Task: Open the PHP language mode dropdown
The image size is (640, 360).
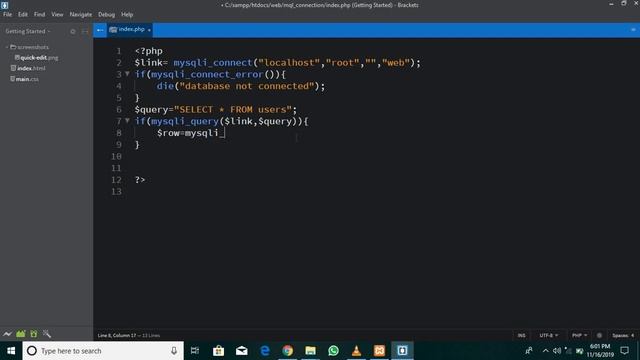Action: tap(579, 336)
